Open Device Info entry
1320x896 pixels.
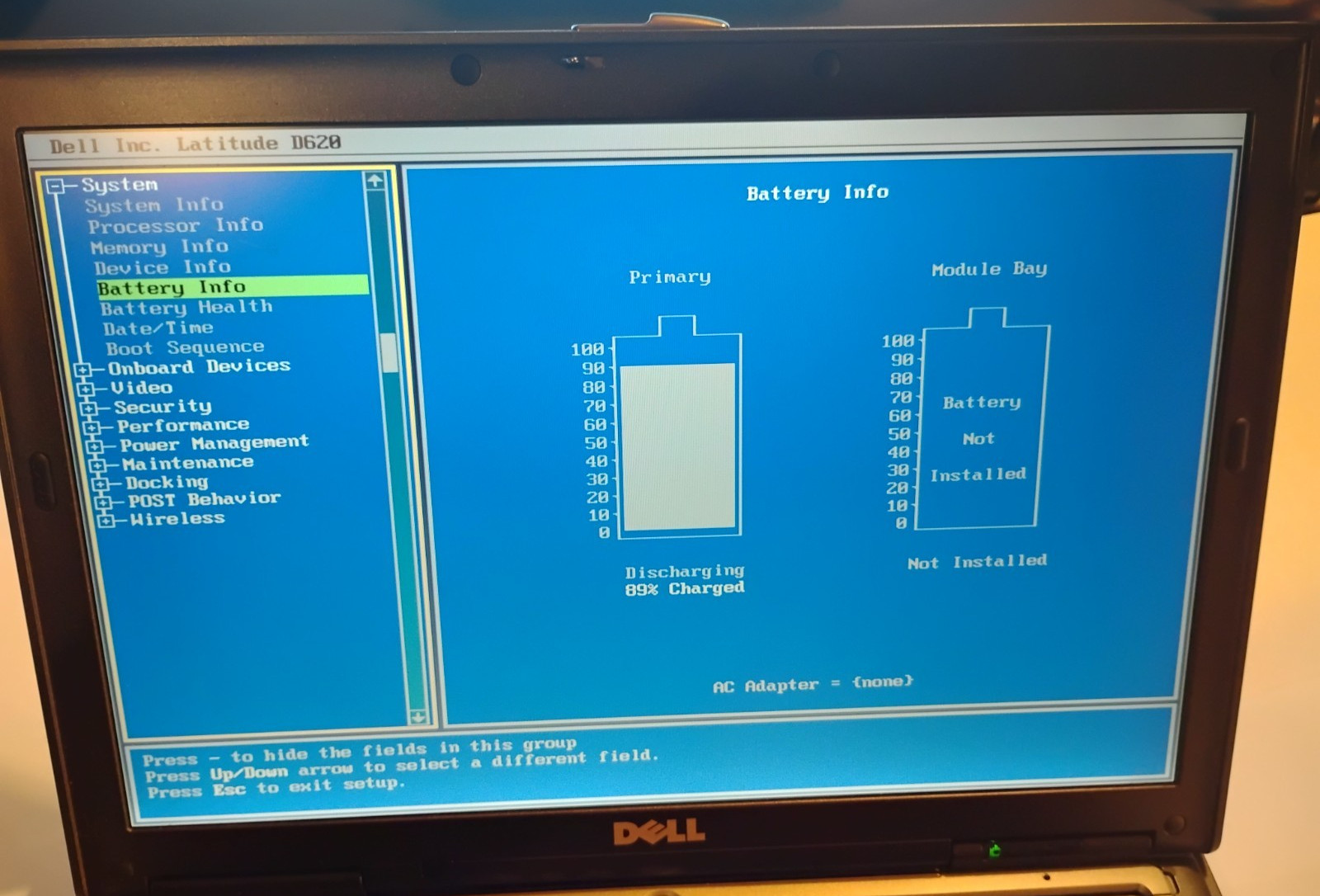coord(163,267)
